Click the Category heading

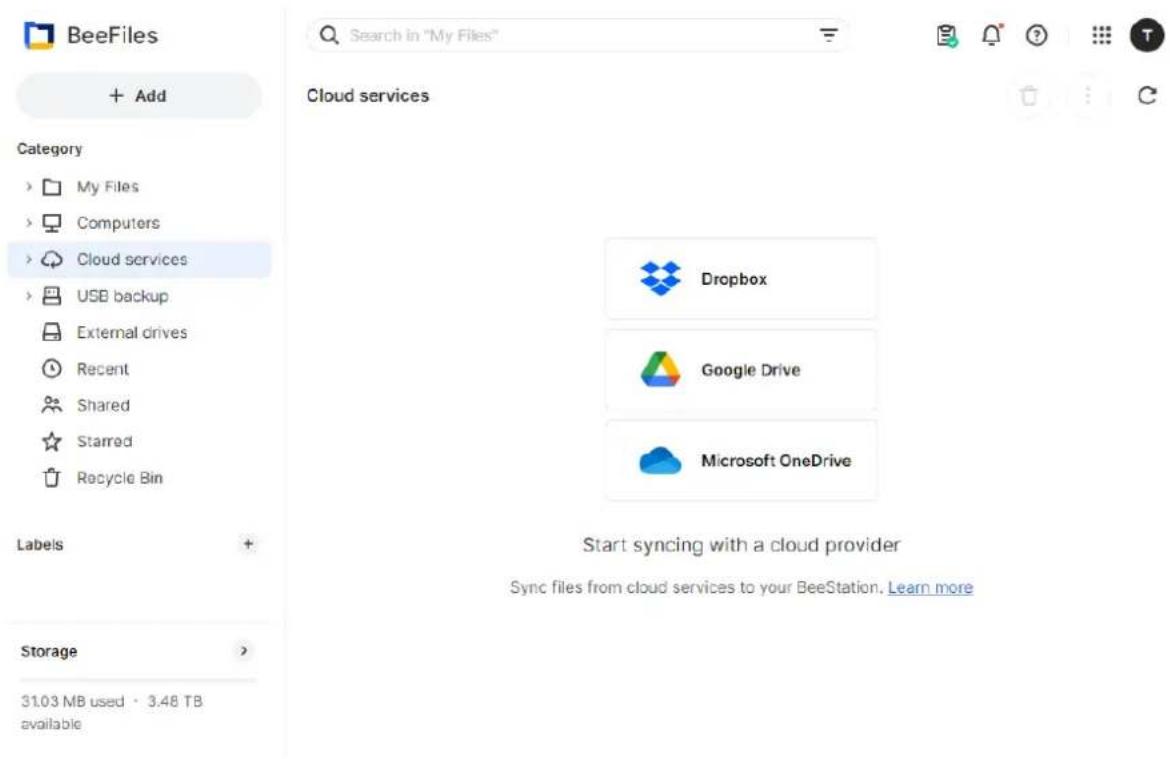point(49,149)
